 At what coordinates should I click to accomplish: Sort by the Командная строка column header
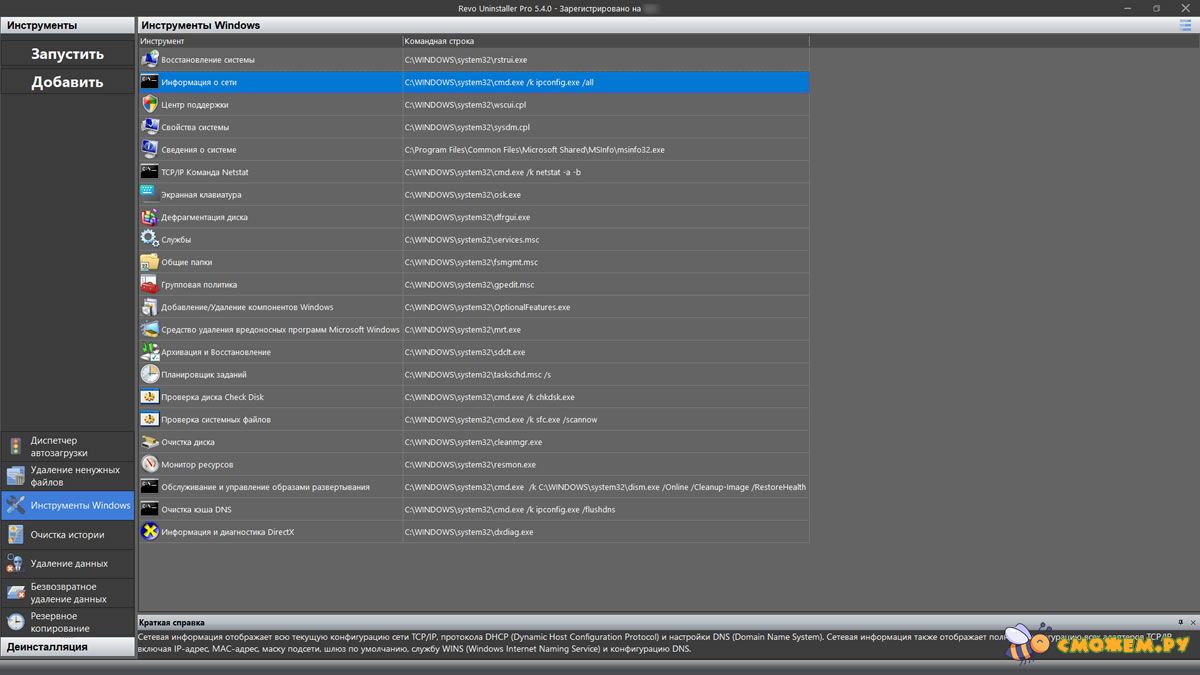pyautogui.click(x=604, y=41)
